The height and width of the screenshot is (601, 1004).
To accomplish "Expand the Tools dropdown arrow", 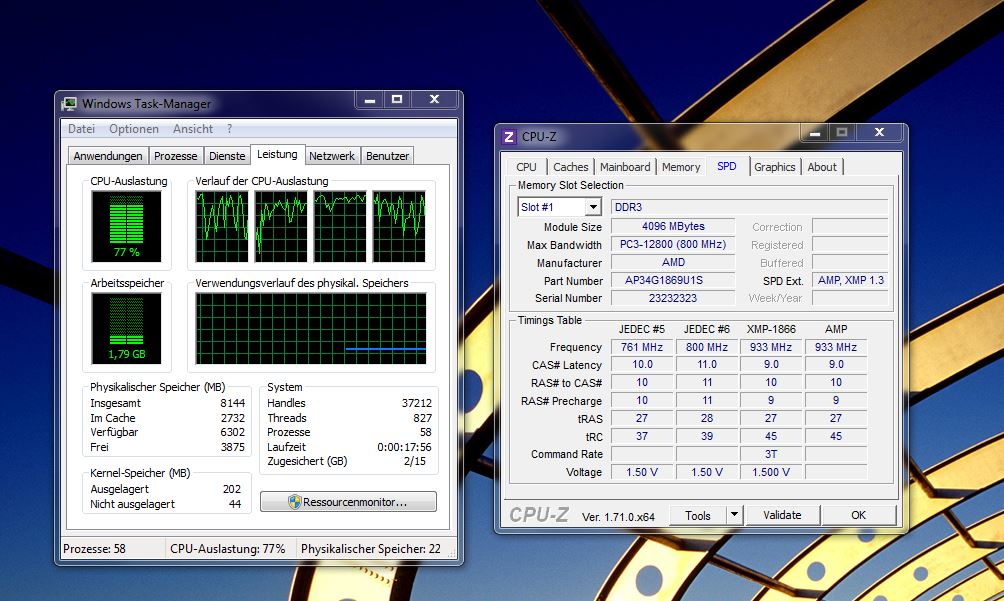I will (734, 515).
